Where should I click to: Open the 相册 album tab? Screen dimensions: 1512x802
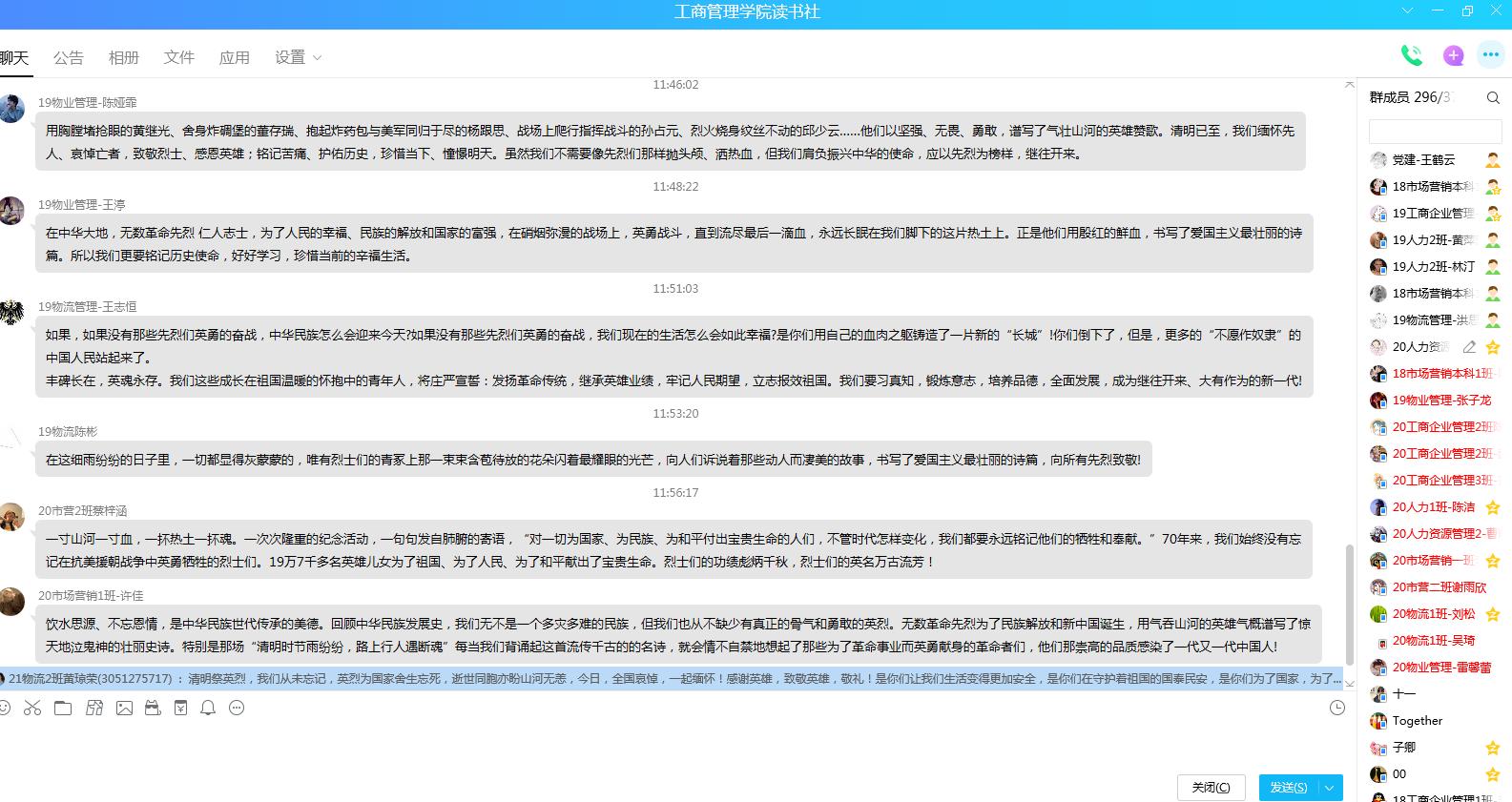tap(124, 58)
